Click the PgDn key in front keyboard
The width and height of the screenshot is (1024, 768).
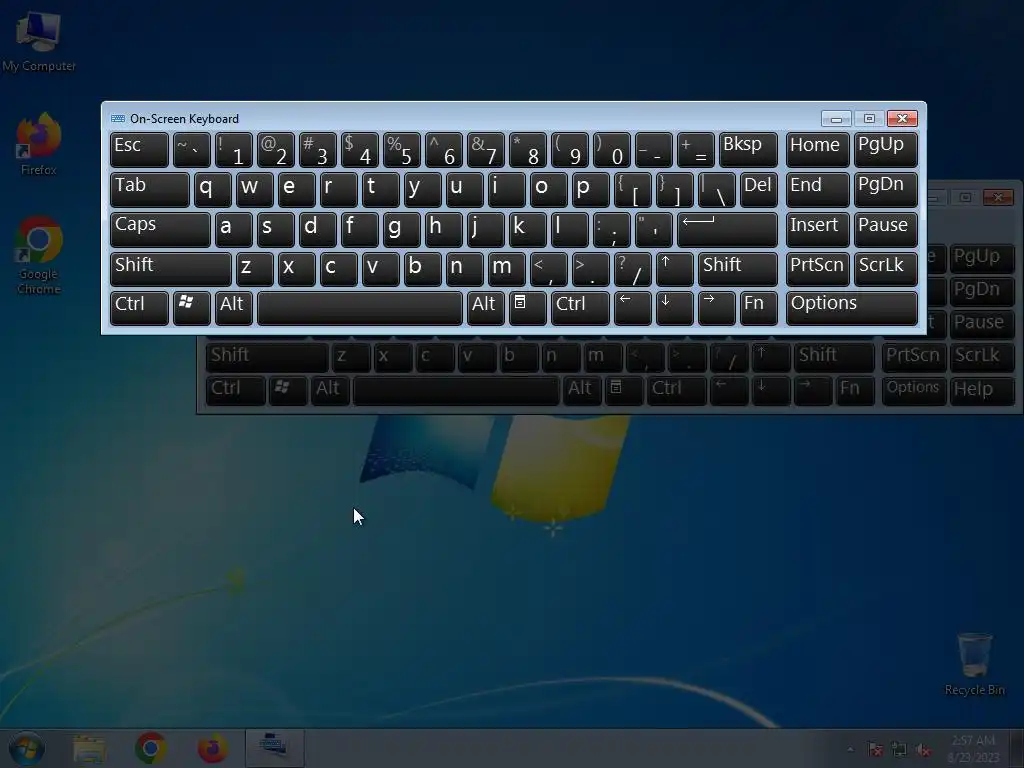coord(885,189)
